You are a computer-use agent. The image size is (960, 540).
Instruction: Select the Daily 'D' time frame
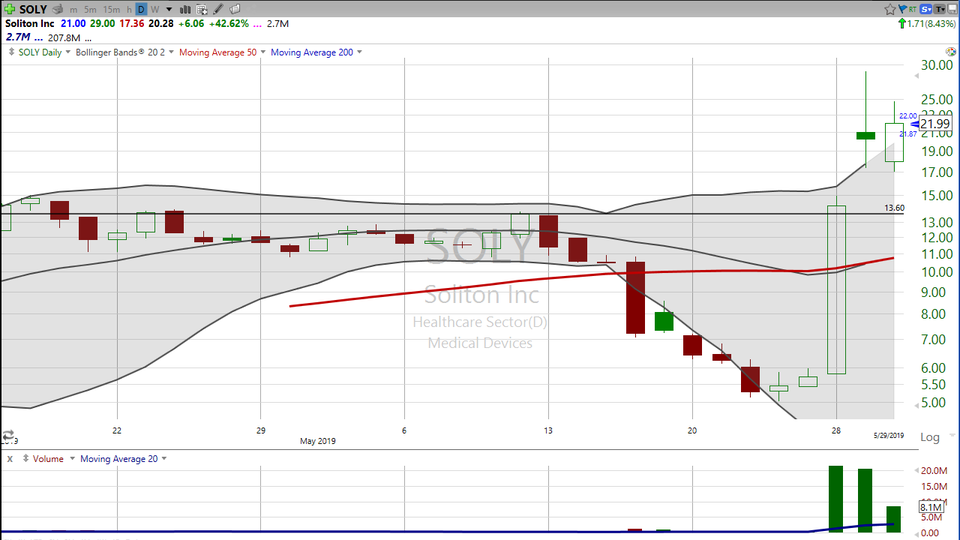tap(141, 9)
